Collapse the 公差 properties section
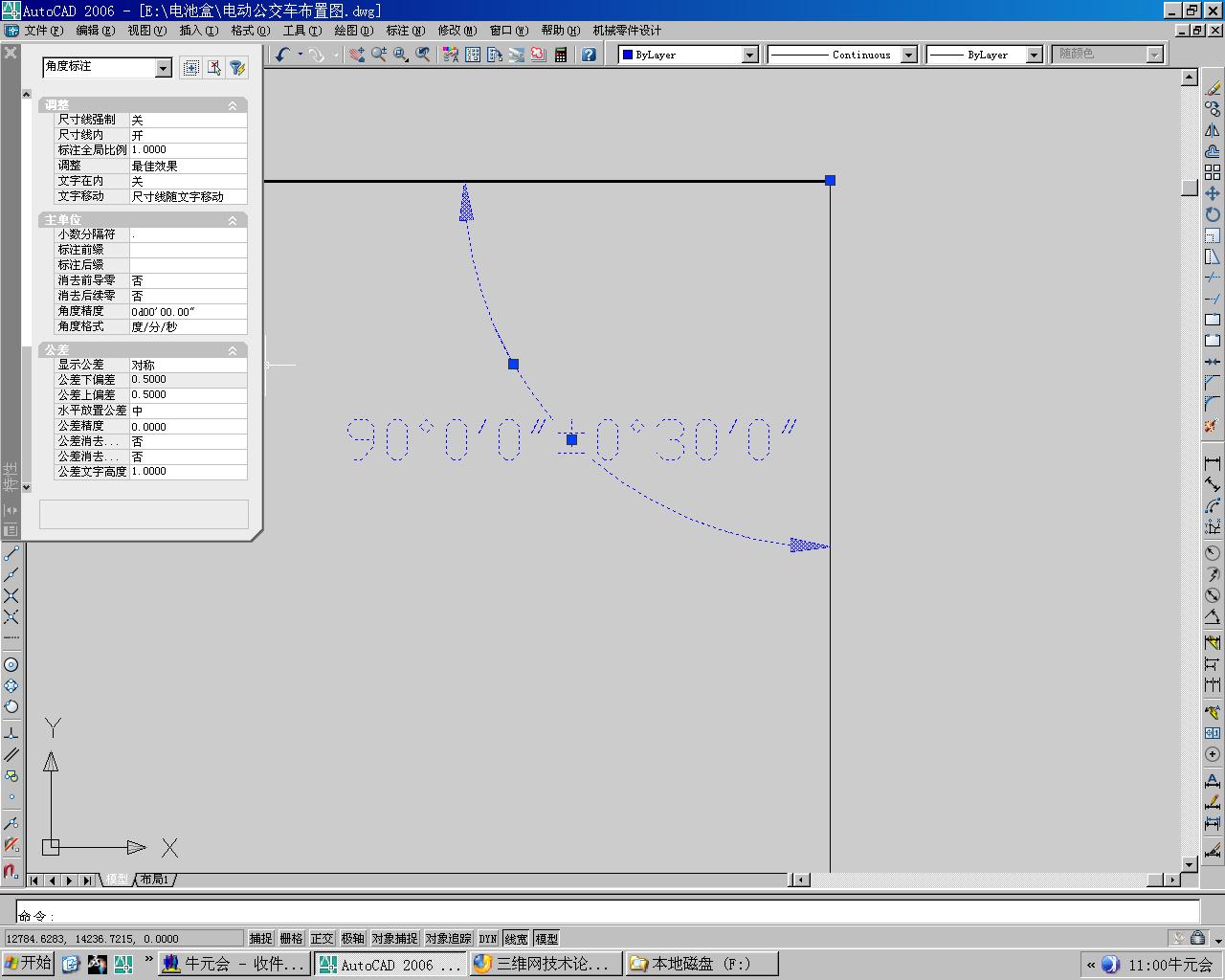 click(x=232, y=350)
